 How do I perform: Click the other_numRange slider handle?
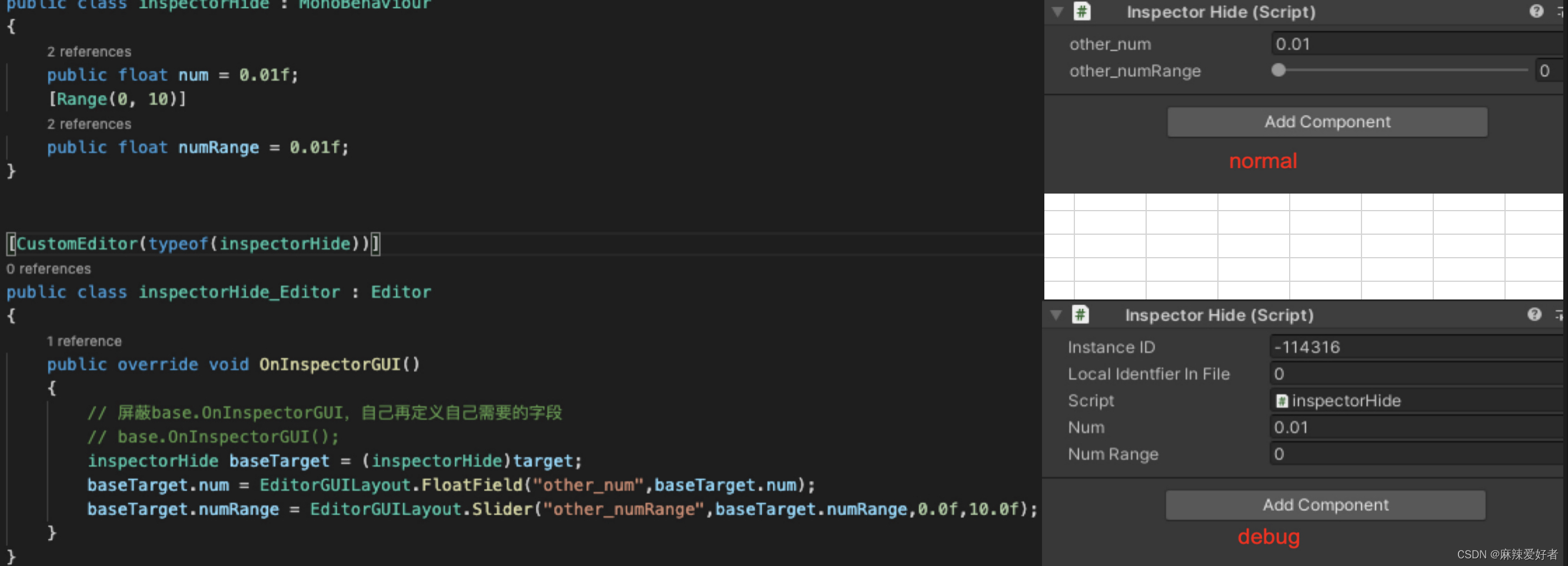[1279, 71]
